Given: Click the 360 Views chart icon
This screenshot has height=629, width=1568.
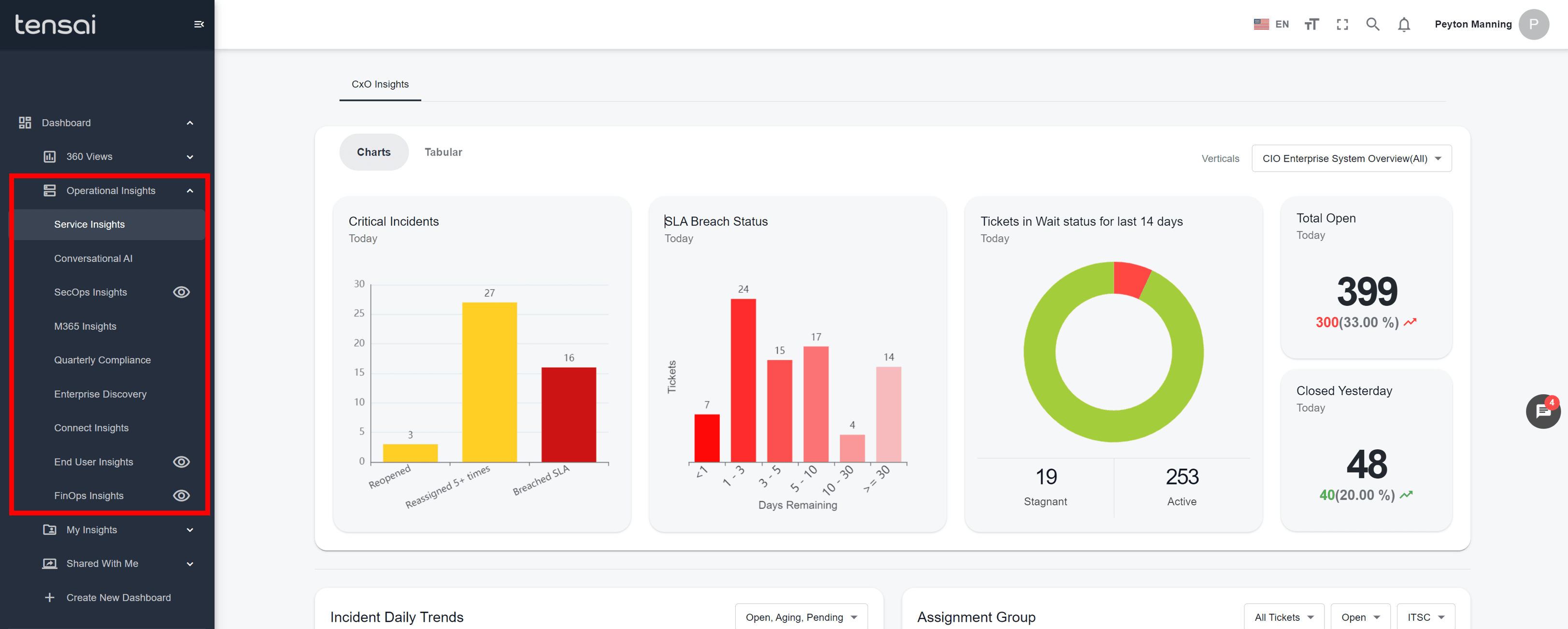Looking at the screenshot, I should click(x=49, y=157).
